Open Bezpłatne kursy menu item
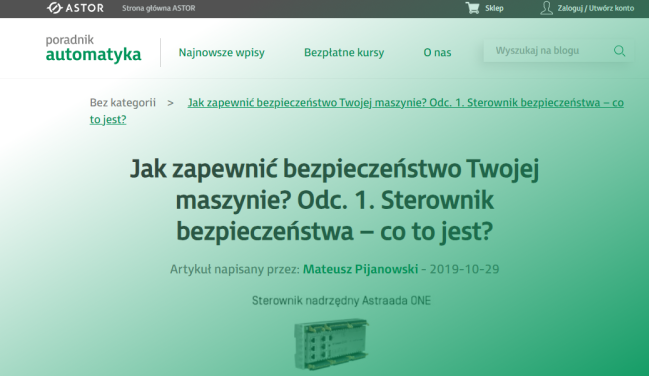 (344, 53)
